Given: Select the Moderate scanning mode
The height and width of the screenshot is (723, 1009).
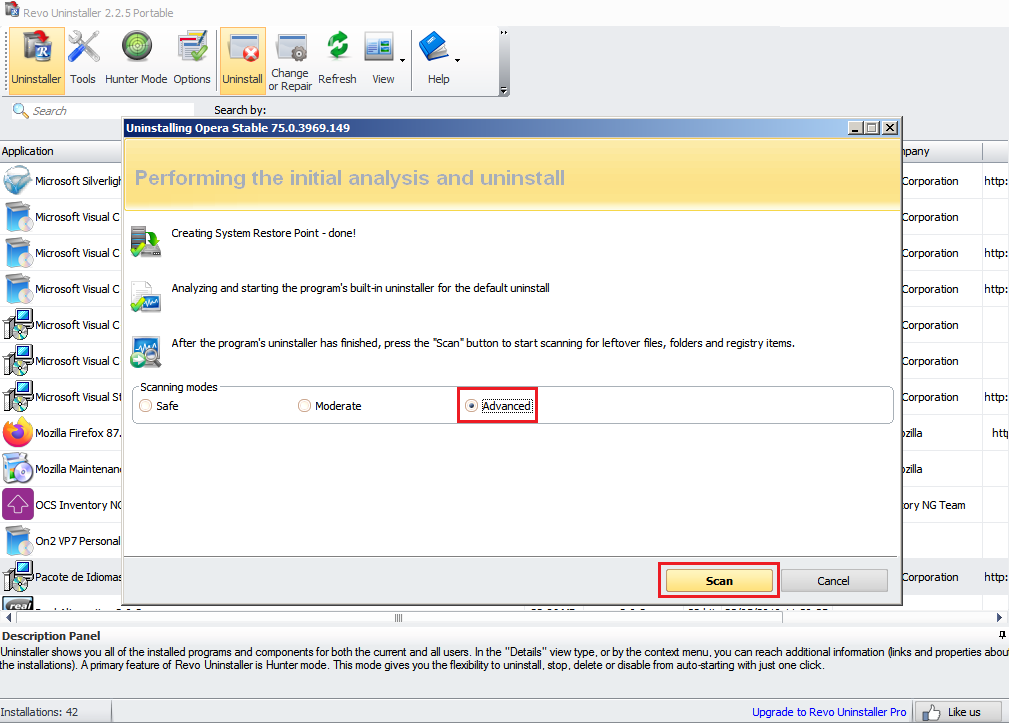Looking at the screenshot, I should 304,405.
